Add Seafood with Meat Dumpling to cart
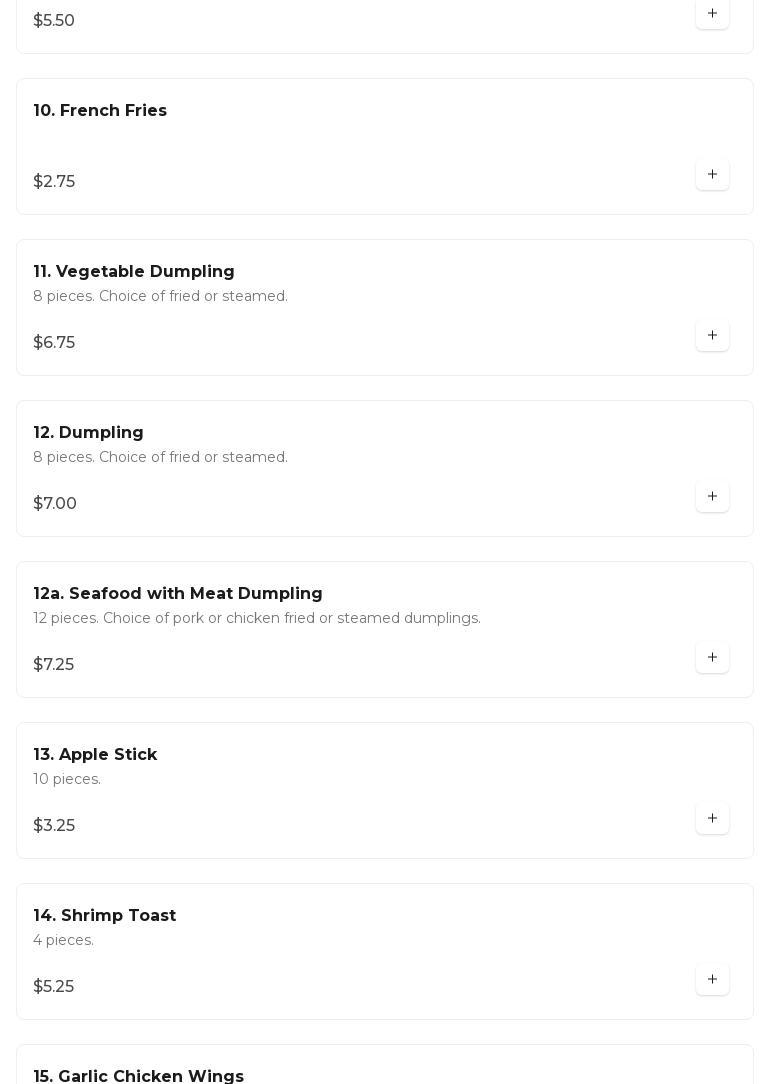This screenshot has height=1084, width=770. point(712,658)
